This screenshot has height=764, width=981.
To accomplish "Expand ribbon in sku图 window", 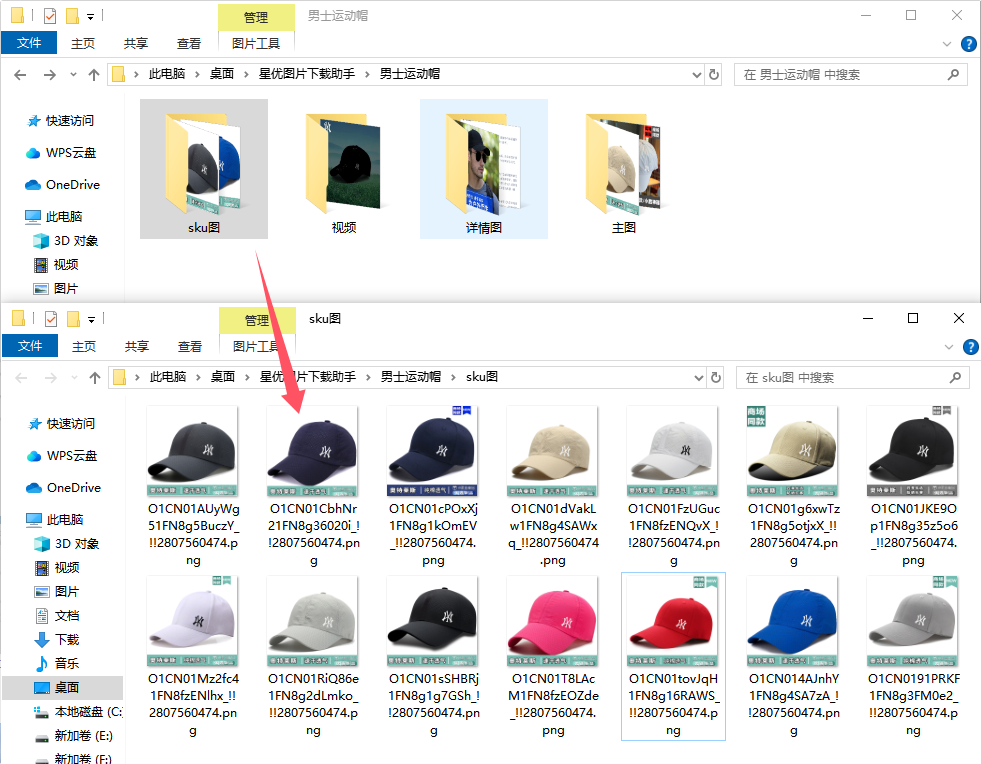I will (948, 347).
